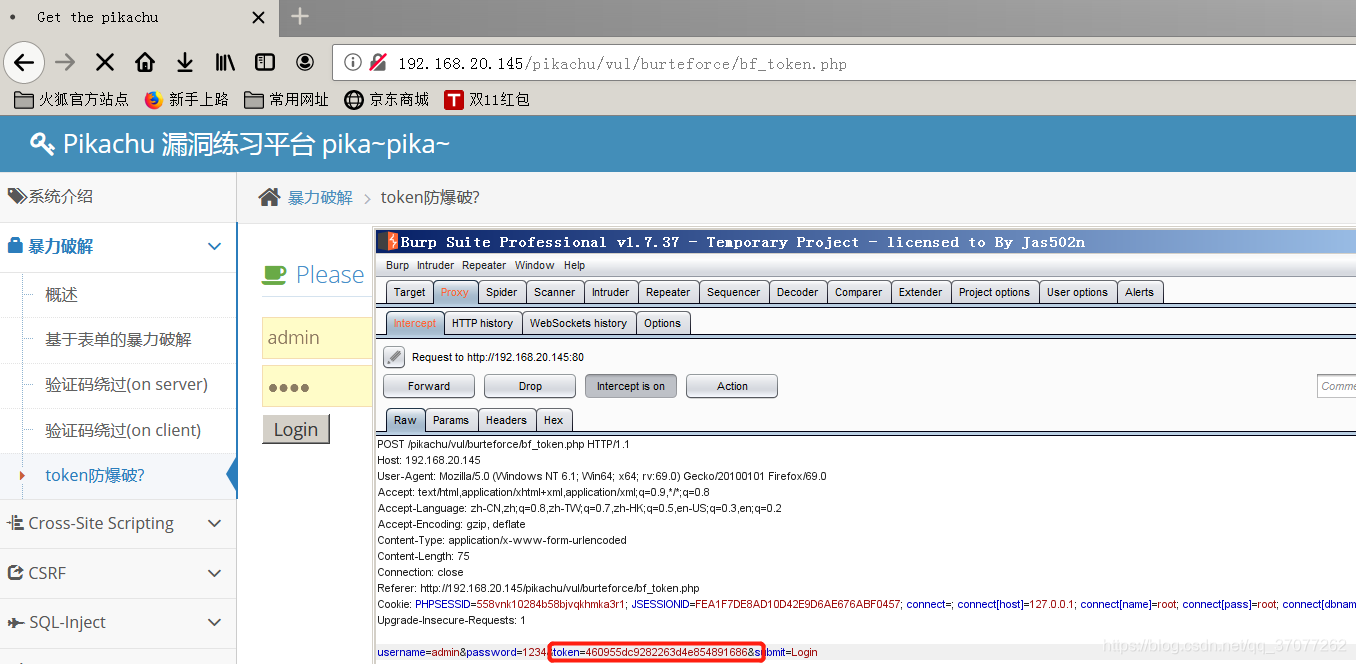This screenshot has width=1356, height=664.
Task: Close the 'Get the pikachu' tab
Action: [x=258, y=17]
